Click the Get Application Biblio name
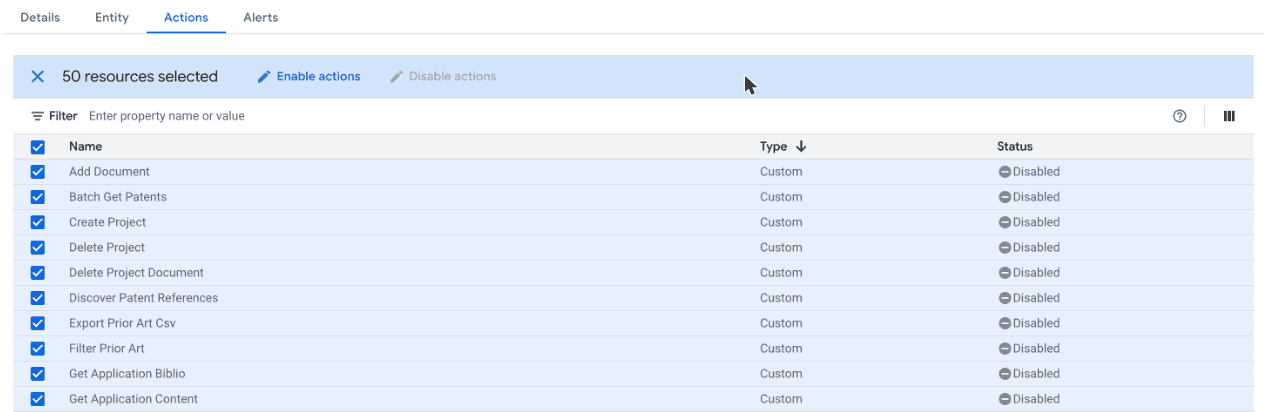 [127, 374]
